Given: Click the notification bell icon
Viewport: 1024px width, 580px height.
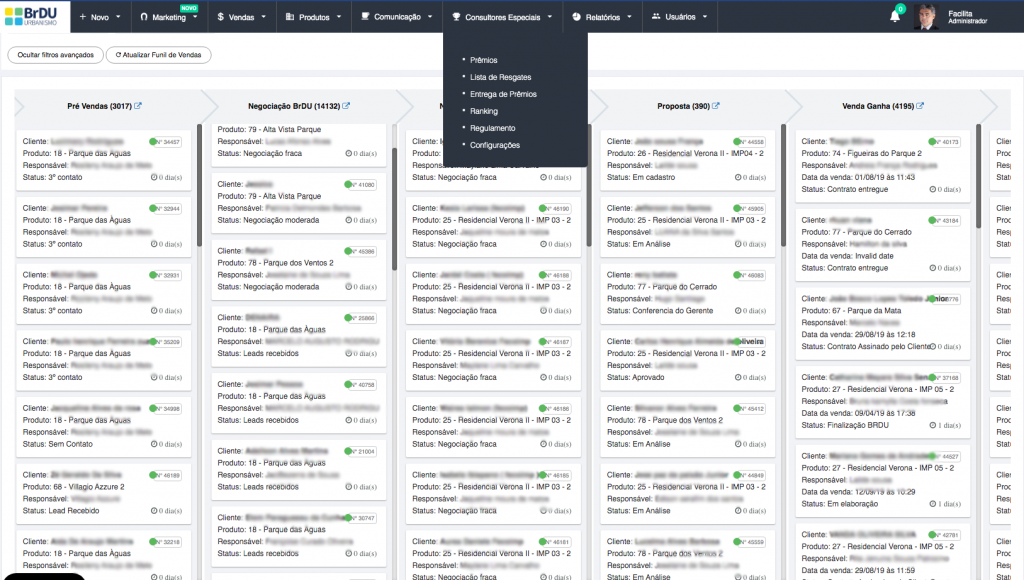Looking at the screenshot, I should [895, 17].
